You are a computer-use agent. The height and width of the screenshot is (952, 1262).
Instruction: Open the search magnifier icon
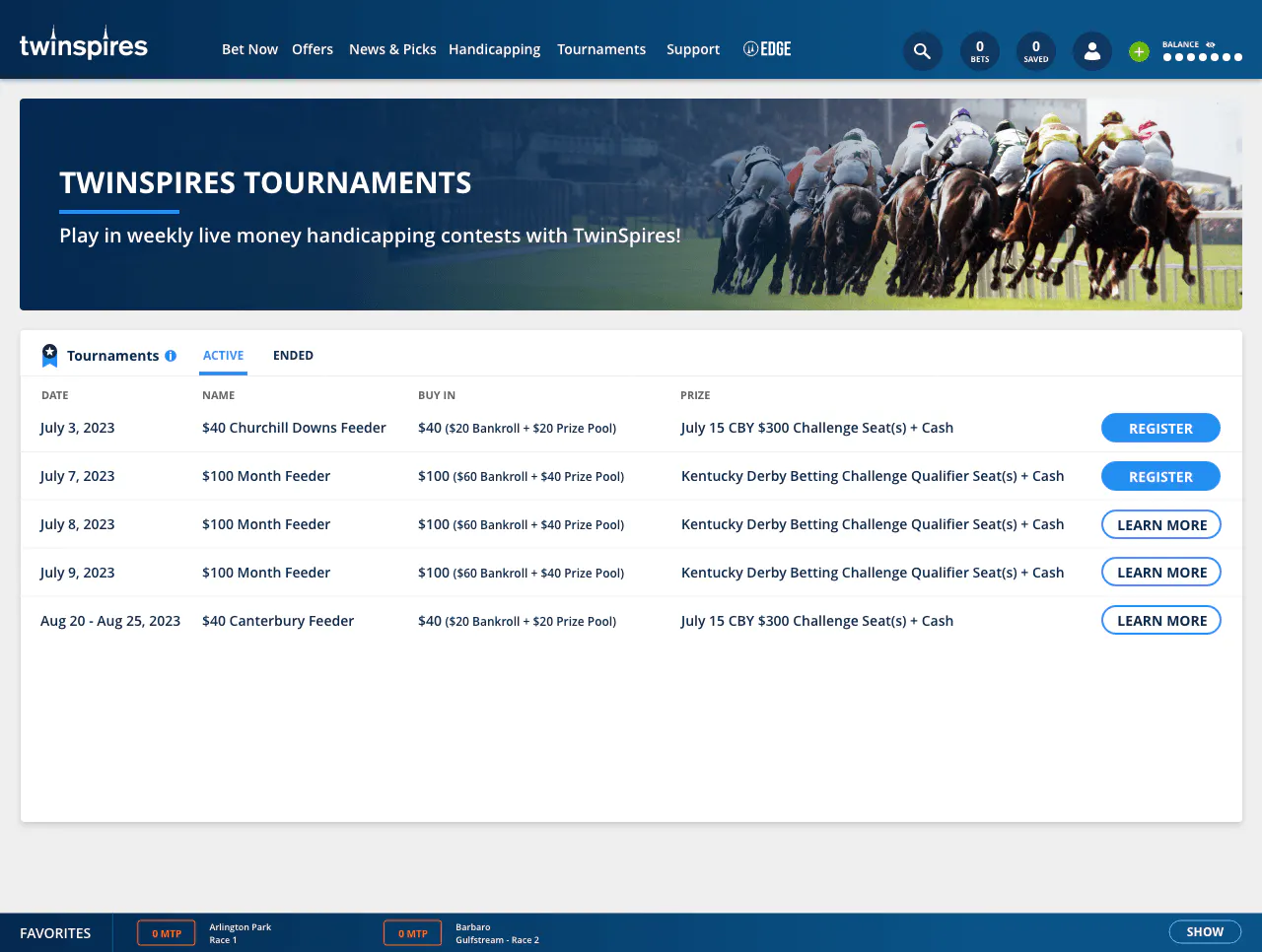(922, 51)
